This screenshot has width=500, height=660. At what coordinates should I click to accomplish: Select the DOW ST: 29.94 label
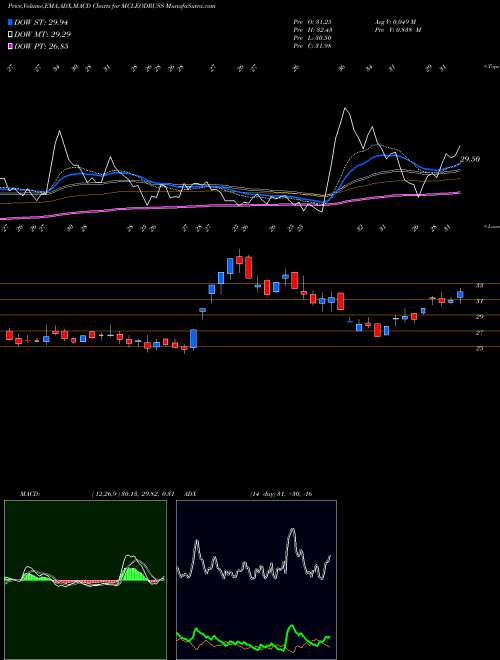(x=41, y=23)
